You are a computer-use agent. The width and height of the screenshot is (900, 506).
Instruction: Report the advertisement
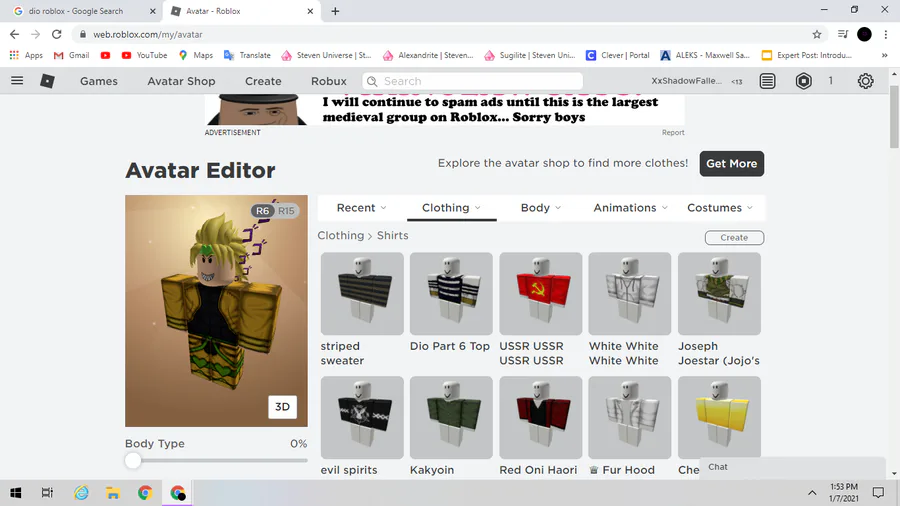pos(673,133)
